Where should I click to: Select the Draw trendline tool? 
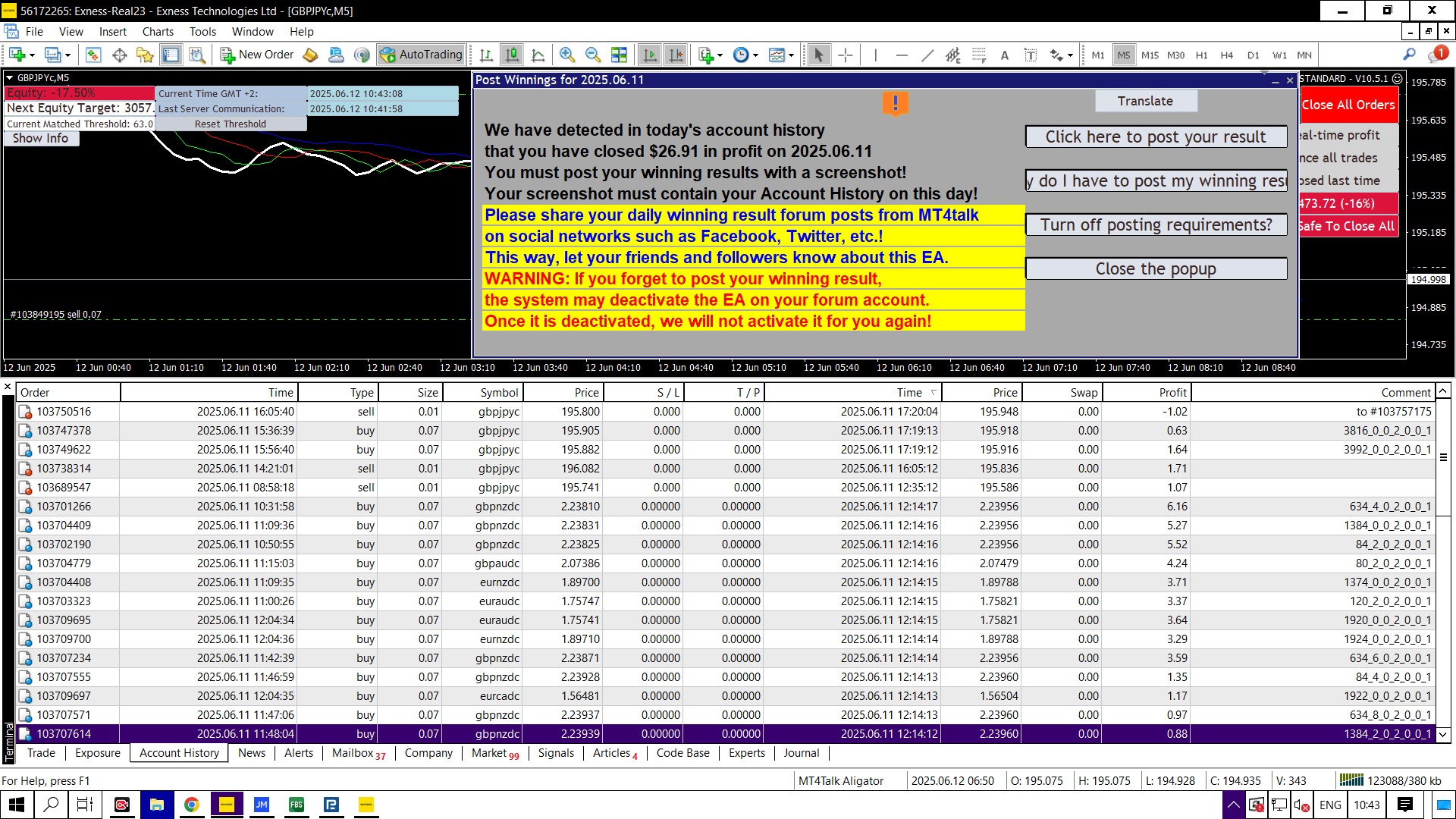tap(927, 55)
